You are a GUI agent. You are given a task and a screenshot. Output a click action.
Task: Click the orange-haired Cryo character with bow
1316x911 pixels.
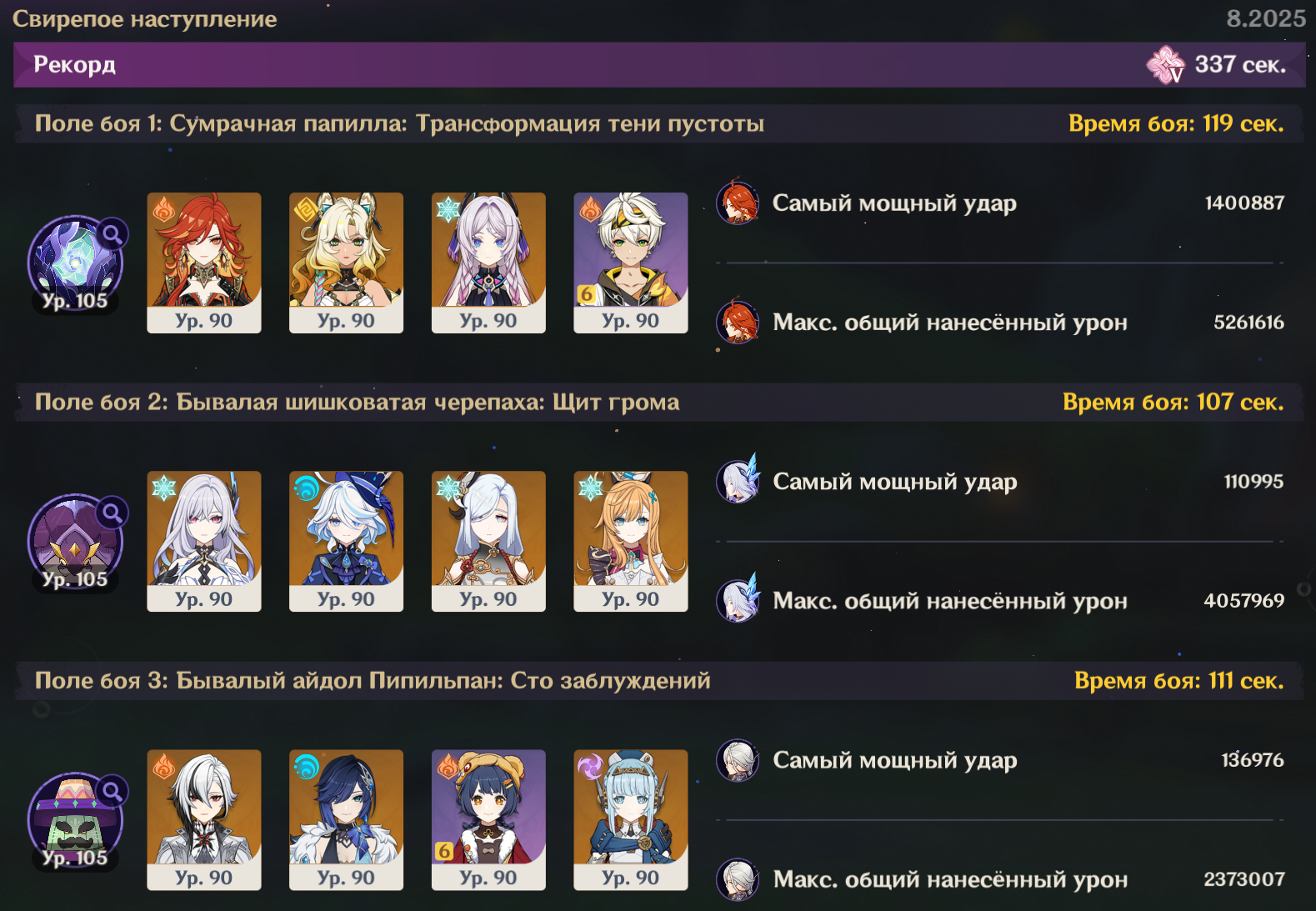tap(631, 541)
